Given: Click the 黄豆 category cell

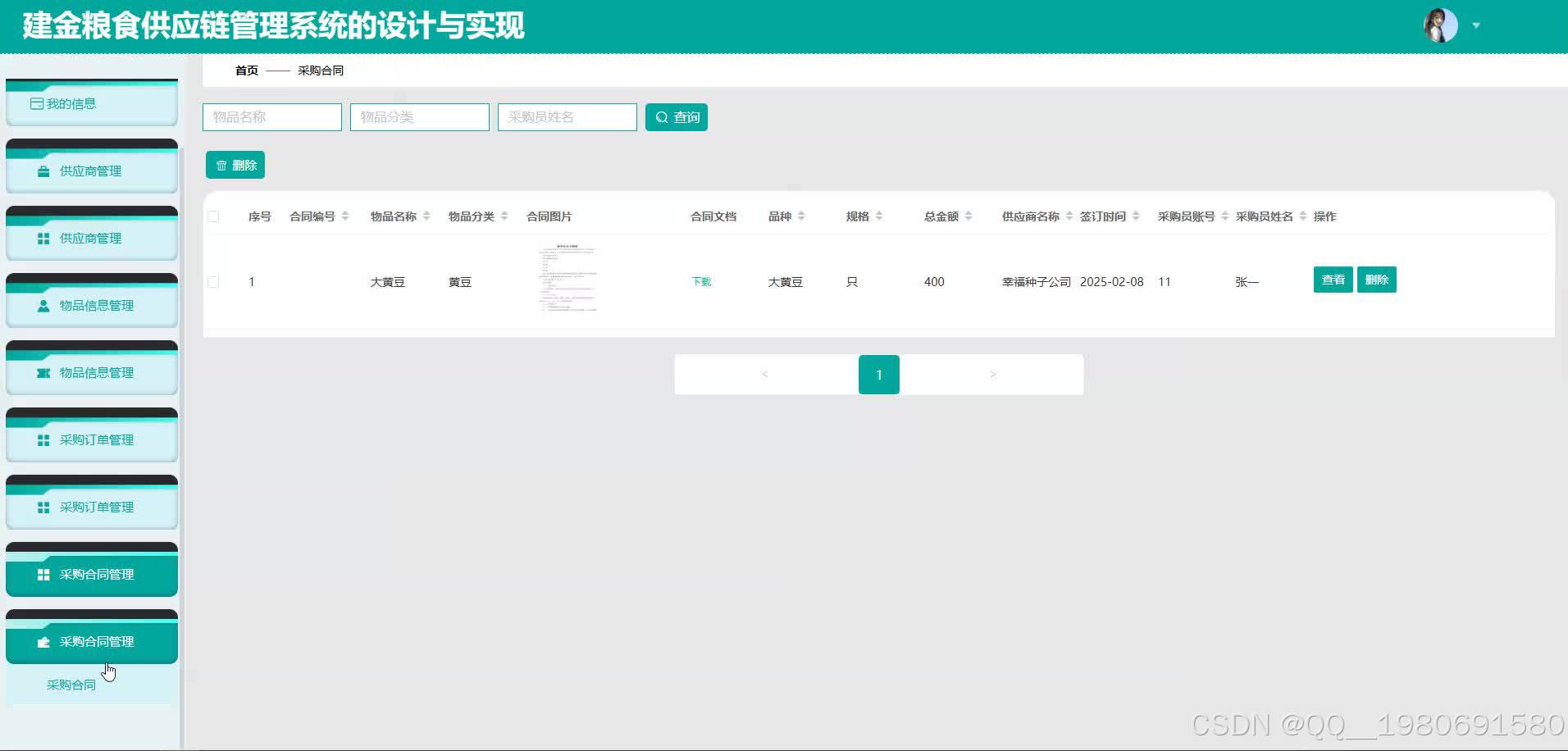Looking at the screenshot, I should tap(460, 282).
